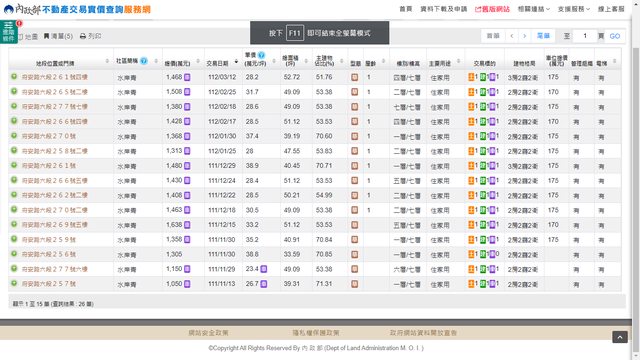Go to next page with the > arrow

(524, 36)
